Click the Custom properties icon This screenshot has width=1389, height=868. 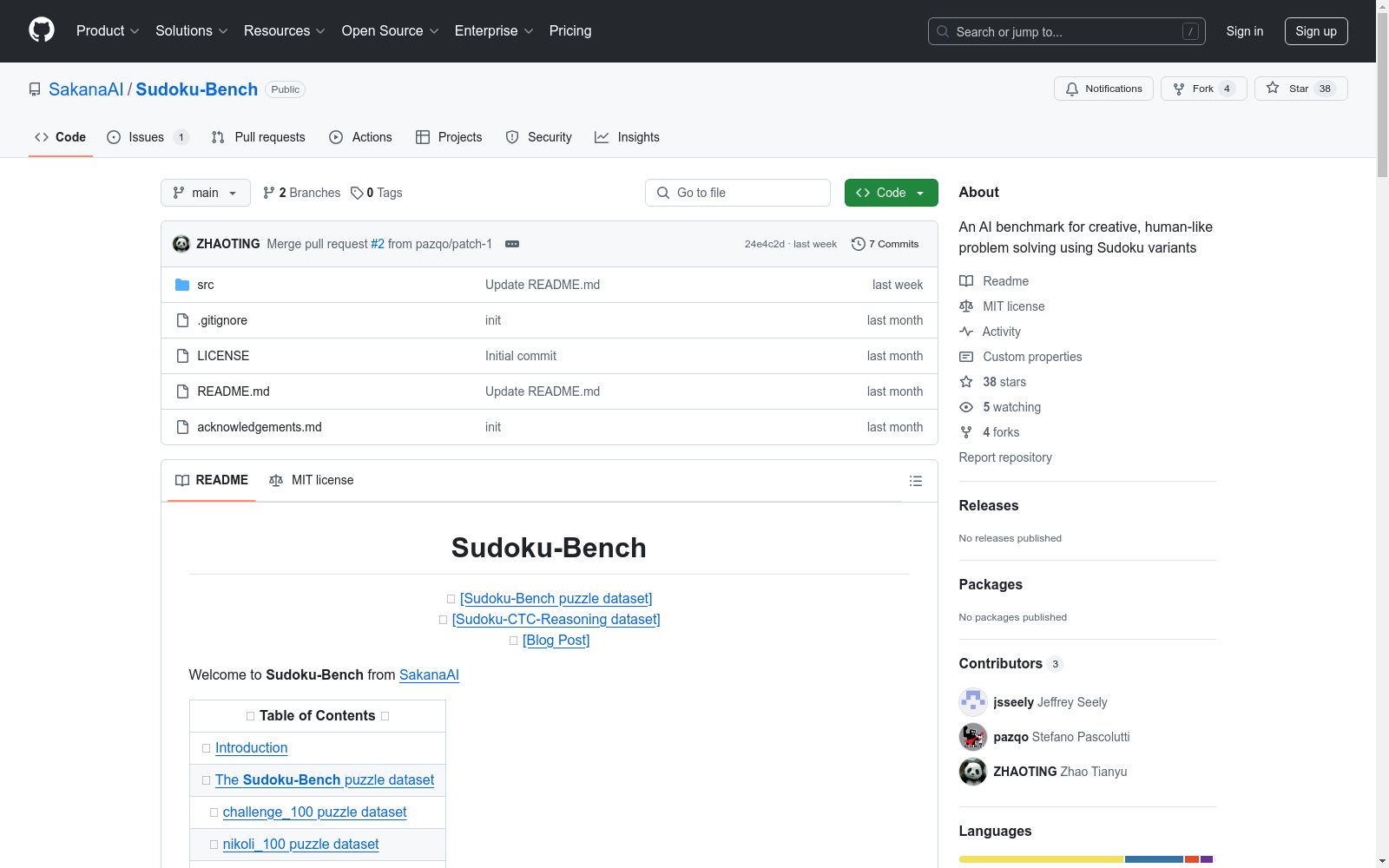tap(966, 357)
